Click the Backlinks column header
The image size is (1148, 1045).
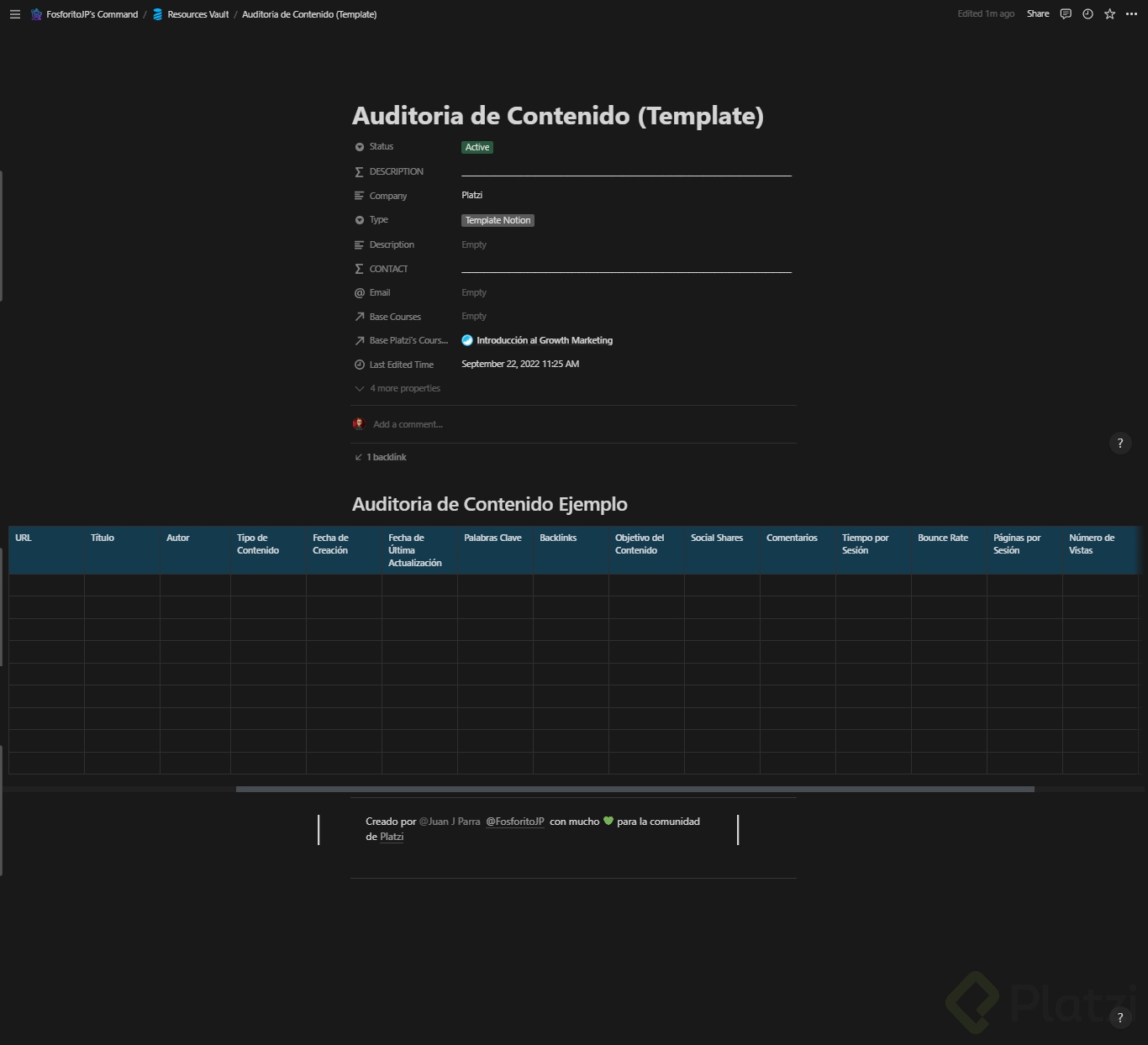[571, 550]
